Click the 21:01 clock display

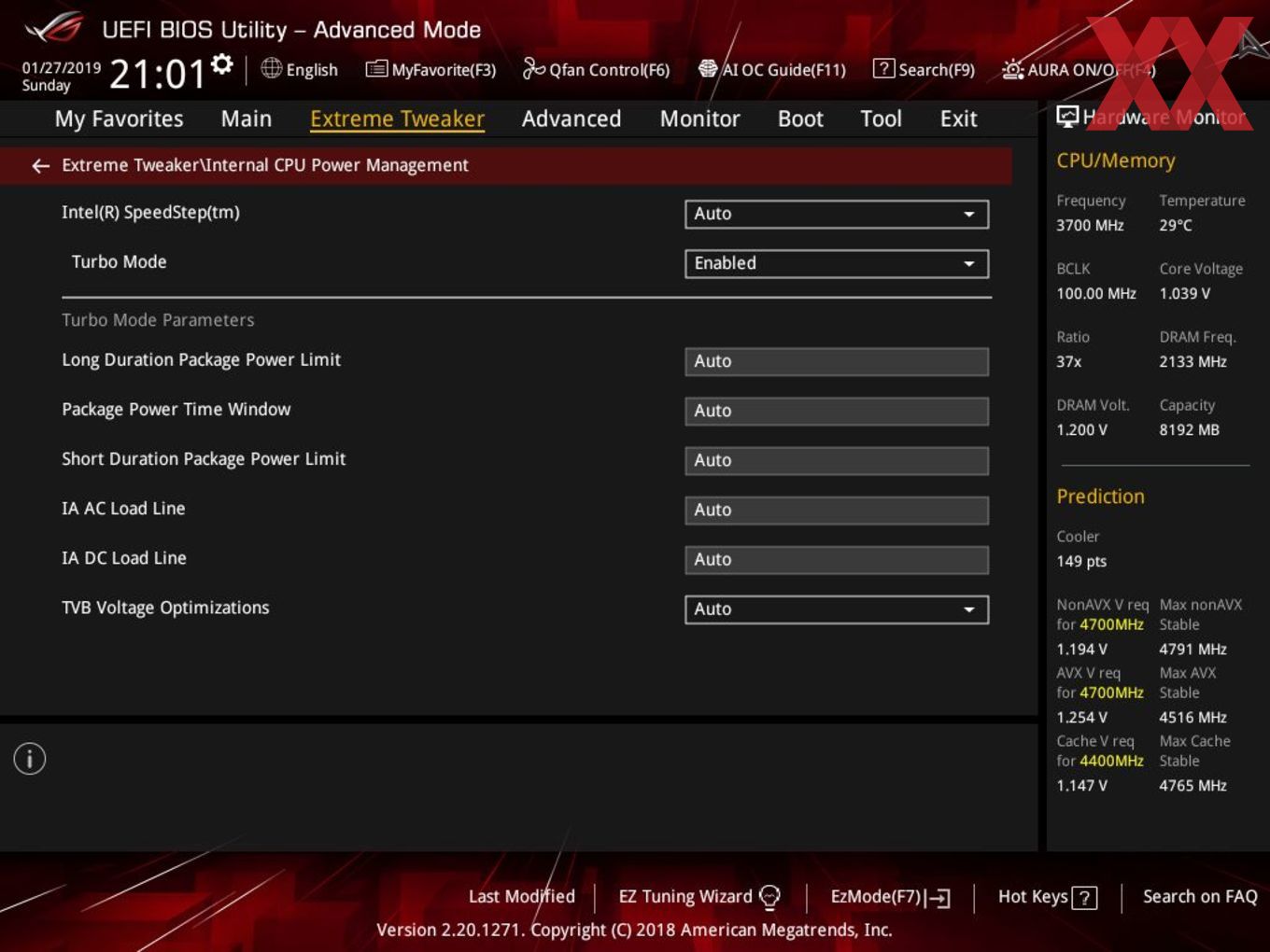point(157,74)
